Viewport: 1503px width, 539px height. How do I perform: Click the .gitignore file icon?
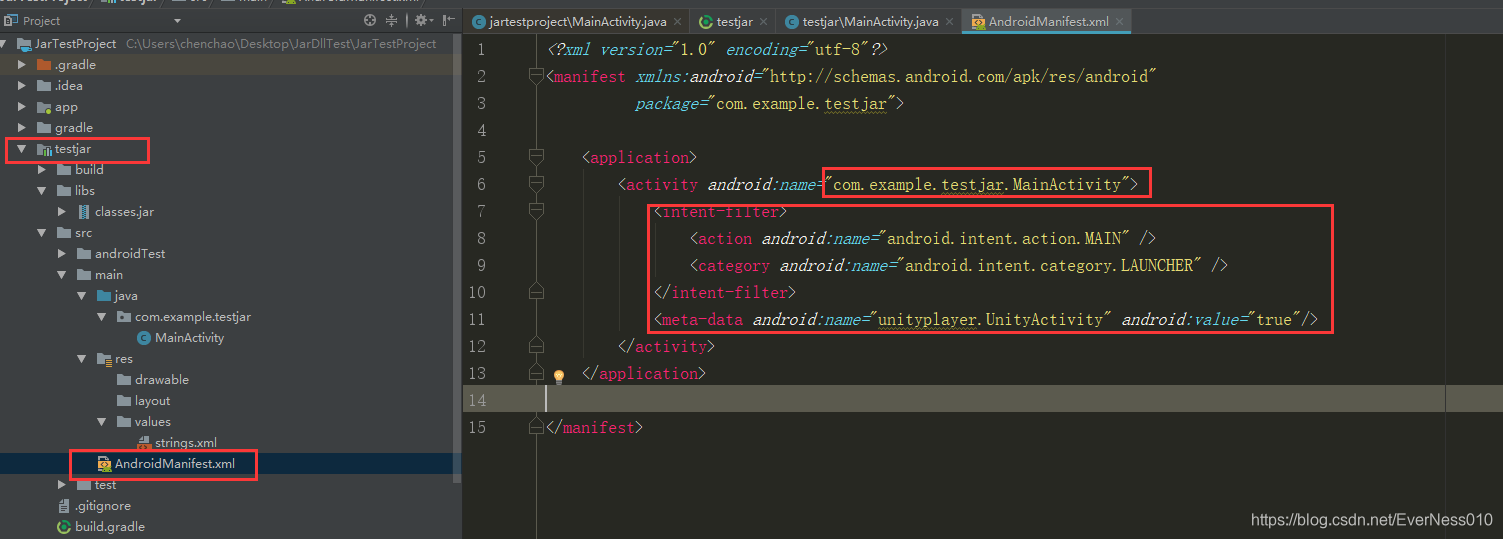point(64,506)
